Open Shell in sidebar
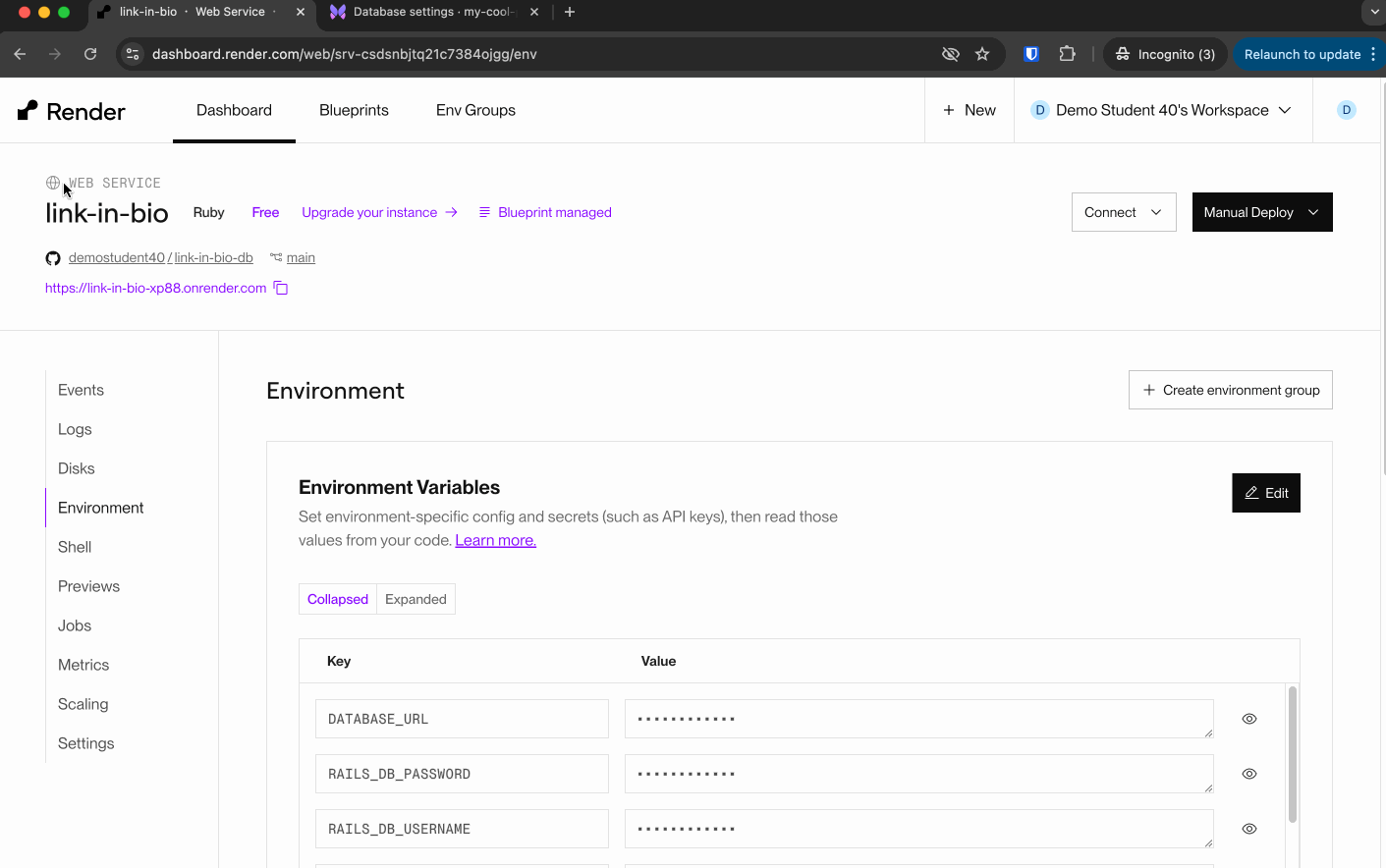 (x=75, y=547)
